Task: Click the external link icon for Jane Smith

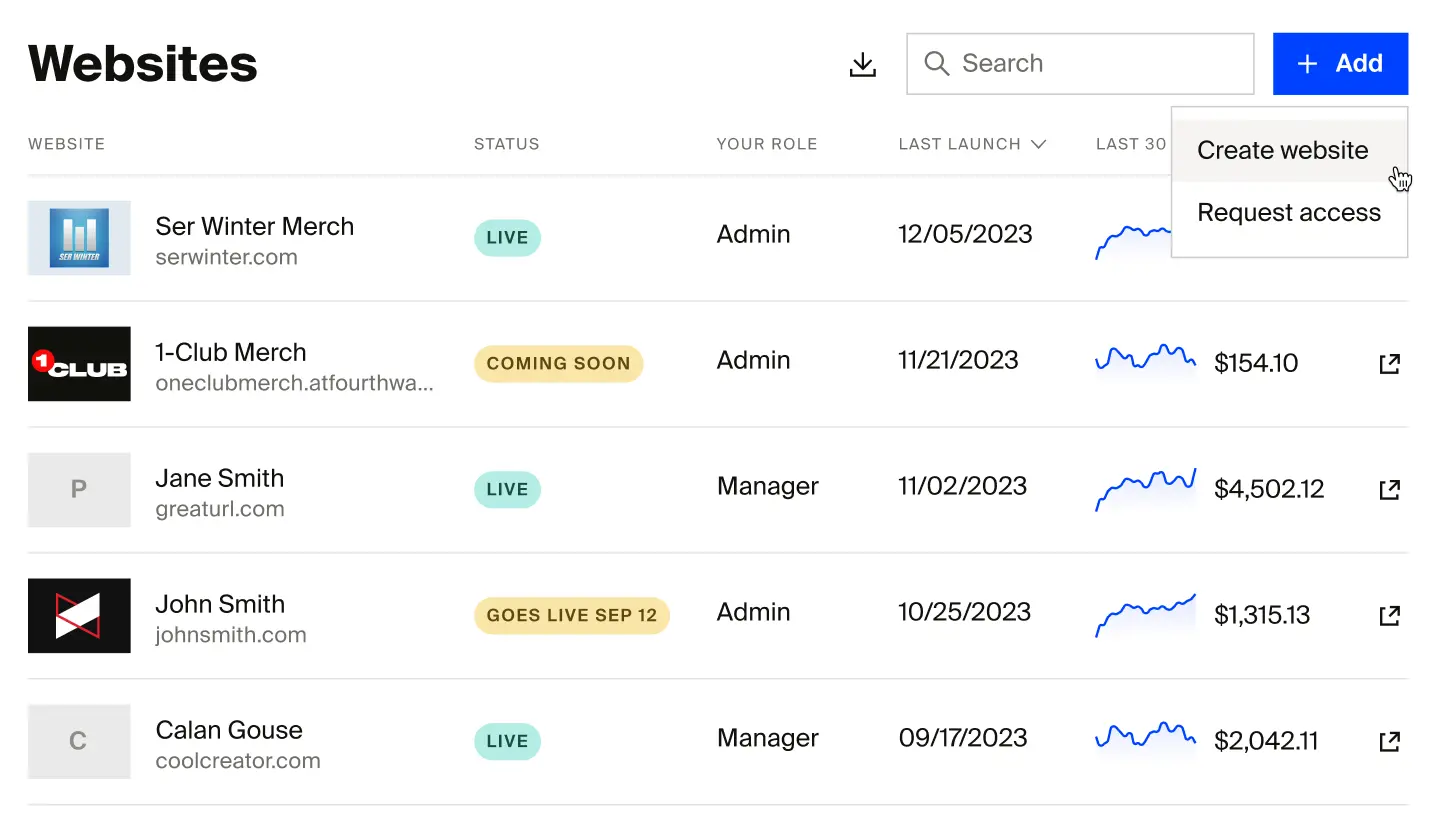Action: pos(1390,489)
